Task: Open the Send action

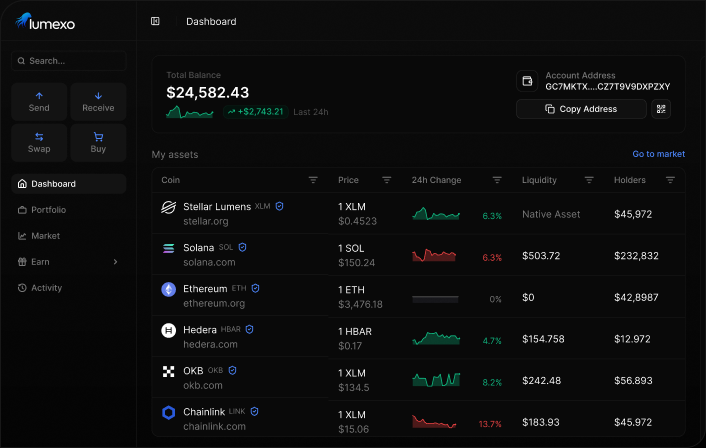Action: tap(39, 102)
